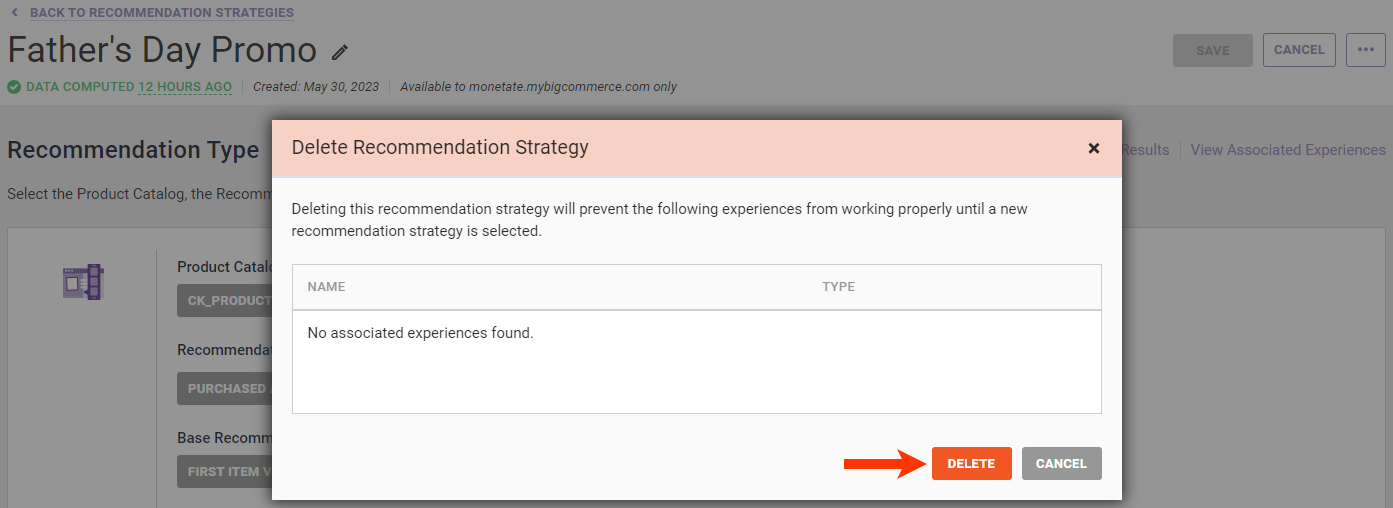
Task: Open View Associated Experiences link
Action: click(x=1287, y=150)
